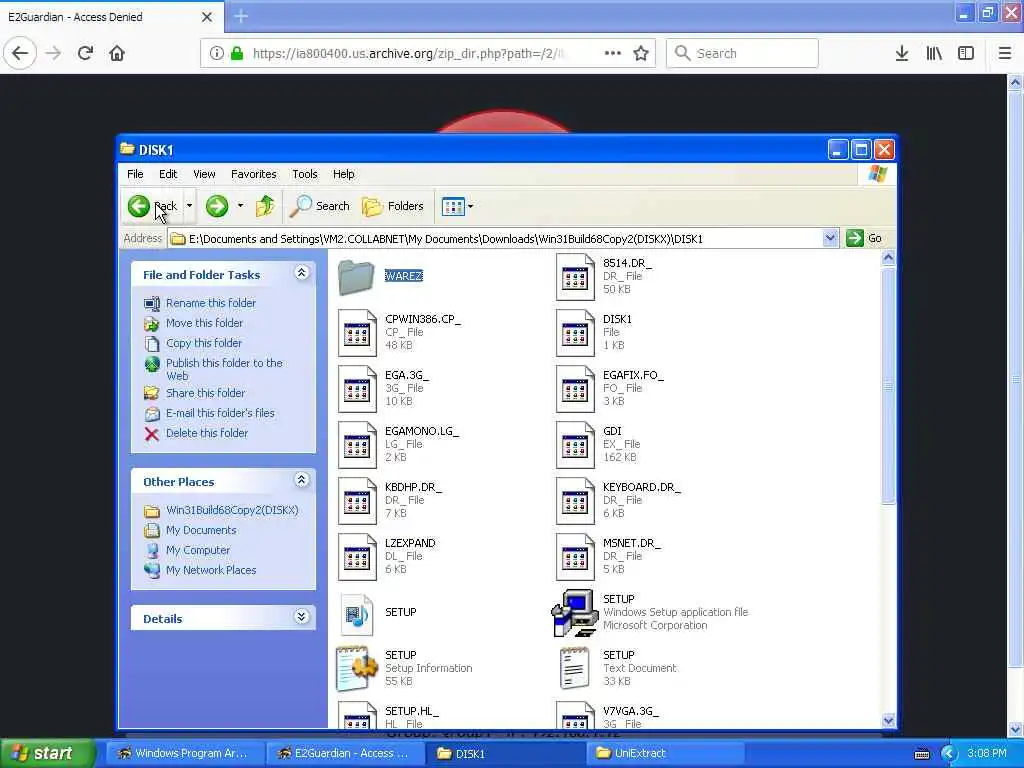Open Win31Build68Copy2(DISKX) in Other Places
1024x768 pixels.
pos(232,511)
